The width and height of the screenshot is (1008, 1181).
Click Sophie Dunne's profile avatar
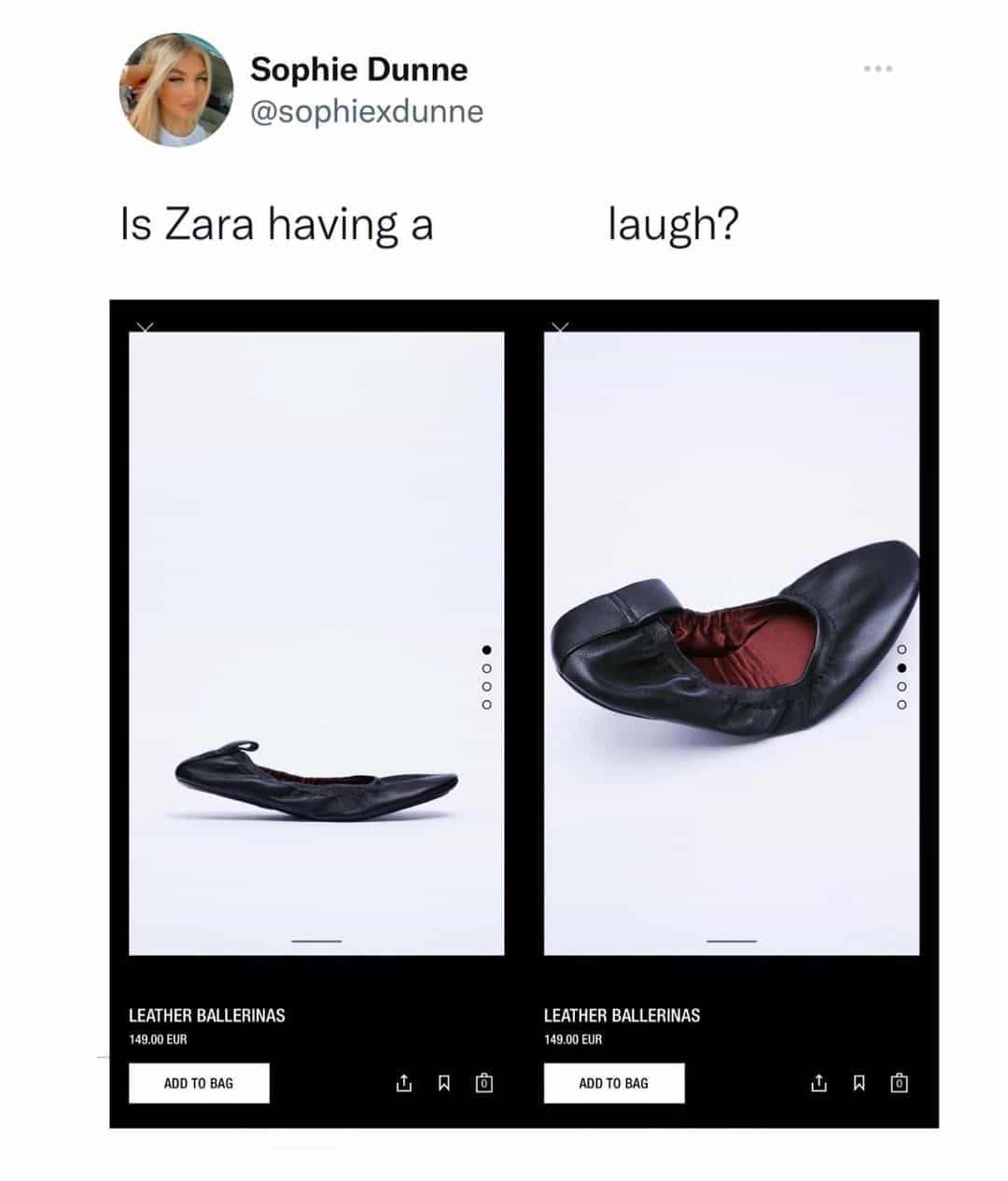(x=176, y=90)
